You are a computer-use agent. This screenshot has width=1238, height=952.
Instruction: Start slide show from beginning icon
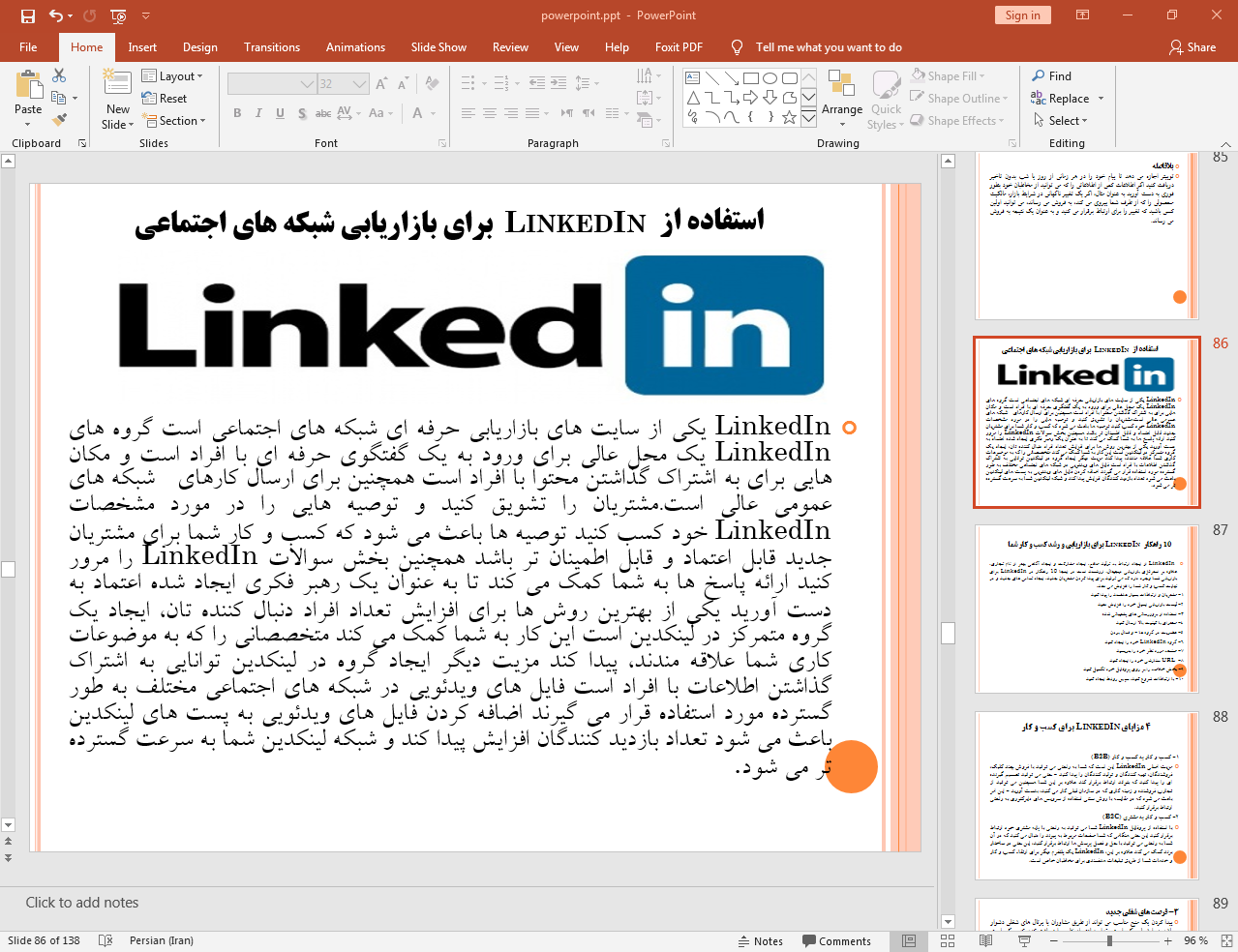coord(118,15)
